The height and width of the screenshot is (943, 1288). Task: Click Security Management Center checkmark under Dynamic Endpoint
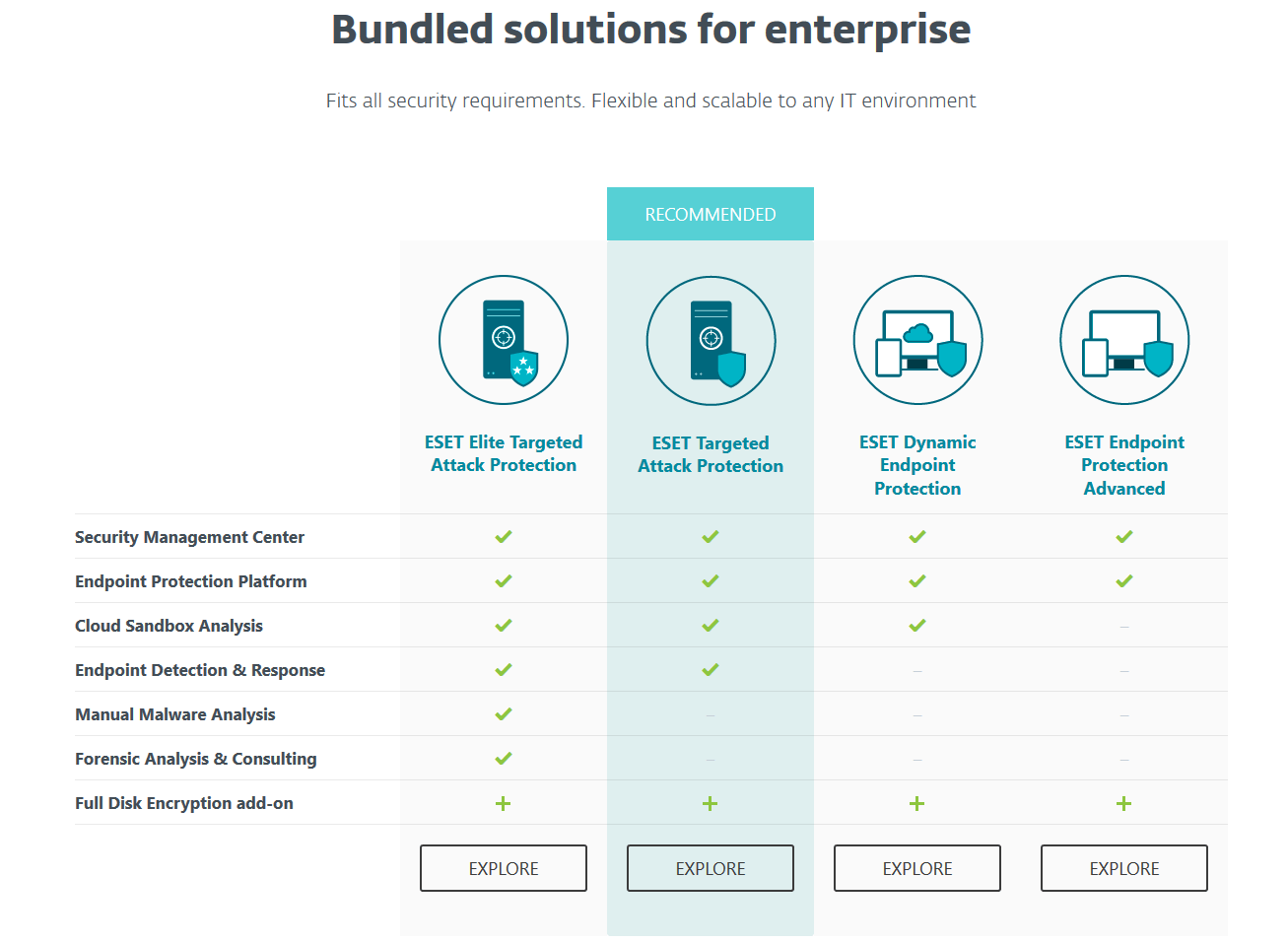pos(917,537)
